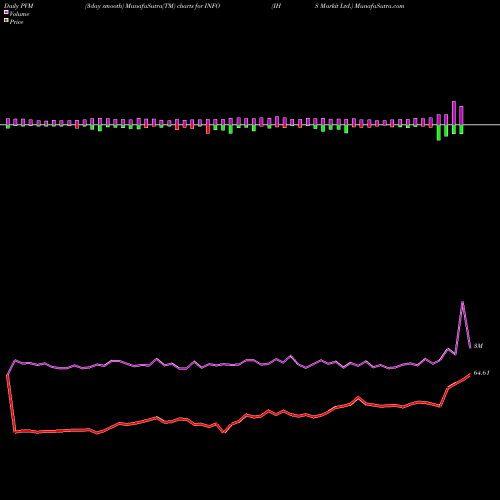The width and height of the screenshot is (500, 500).
Task: Select the 'Volume' legend label
Action: pyautogui.click(x=19, y=14)
